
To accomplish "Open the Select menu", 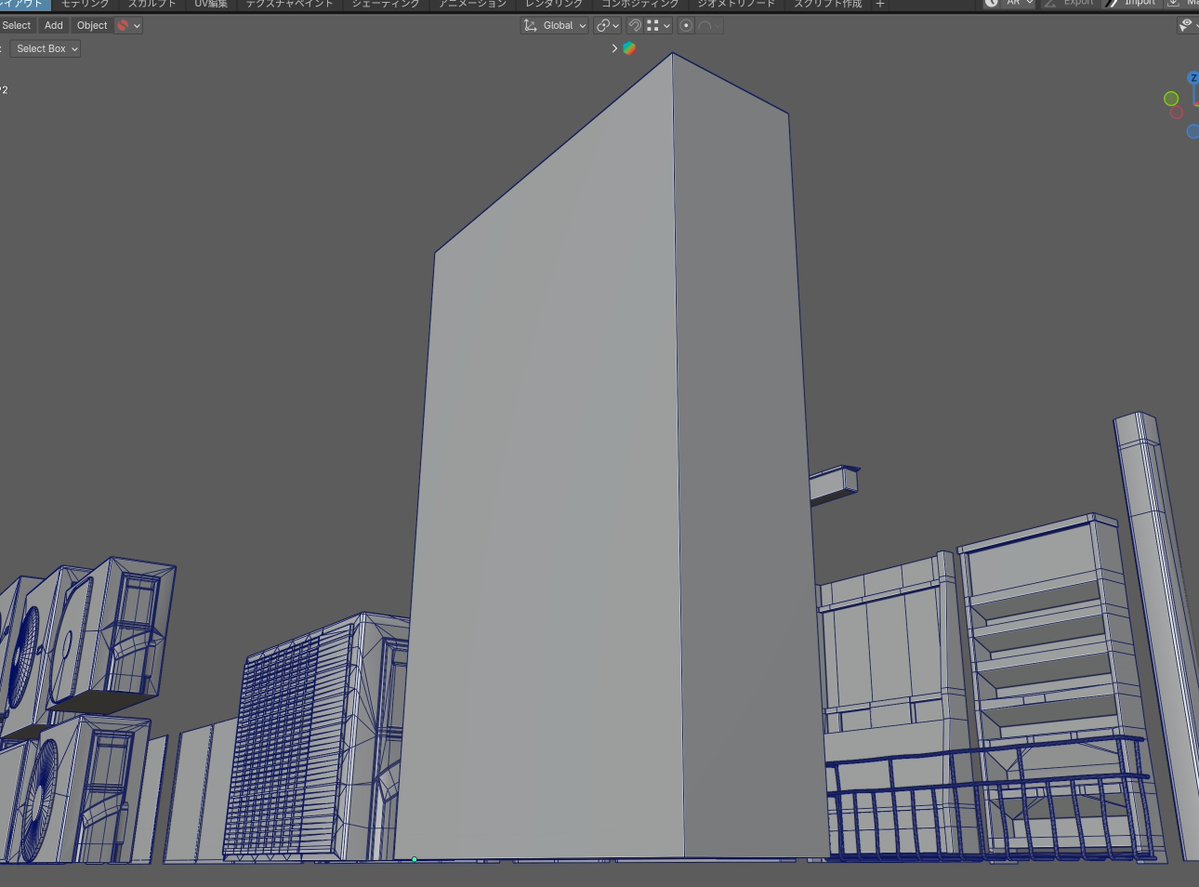I will coord(16,25).
